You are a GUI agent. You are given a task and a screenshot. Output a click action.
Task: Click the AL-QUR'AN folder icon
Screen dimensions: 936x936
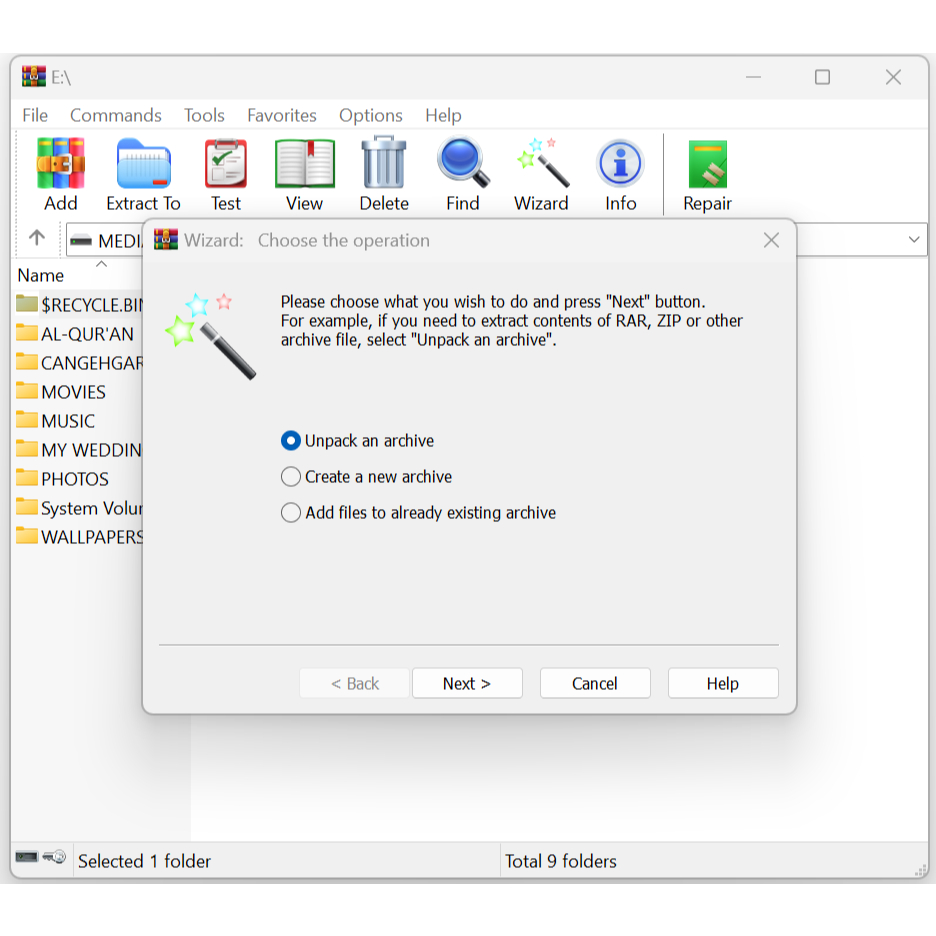pyautogui.click(x=27, y=332)
